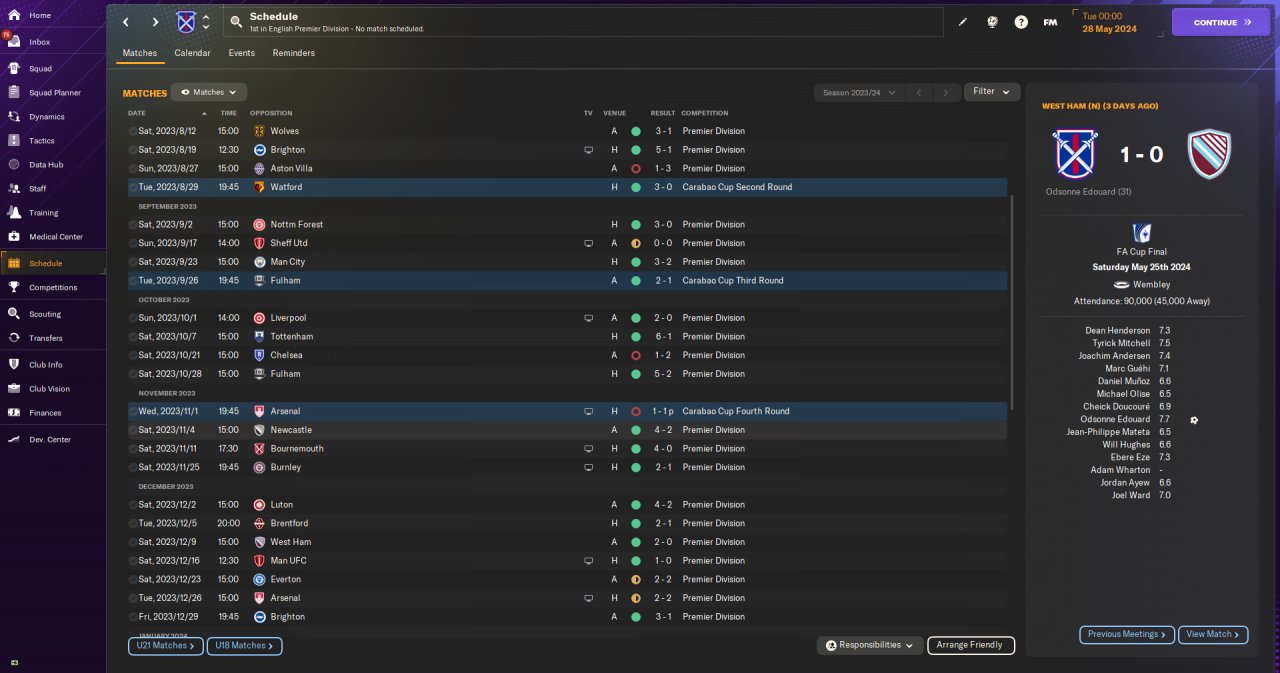Open the Dynamics icon
Screen dimensions: 1280x673
[14, 117]
